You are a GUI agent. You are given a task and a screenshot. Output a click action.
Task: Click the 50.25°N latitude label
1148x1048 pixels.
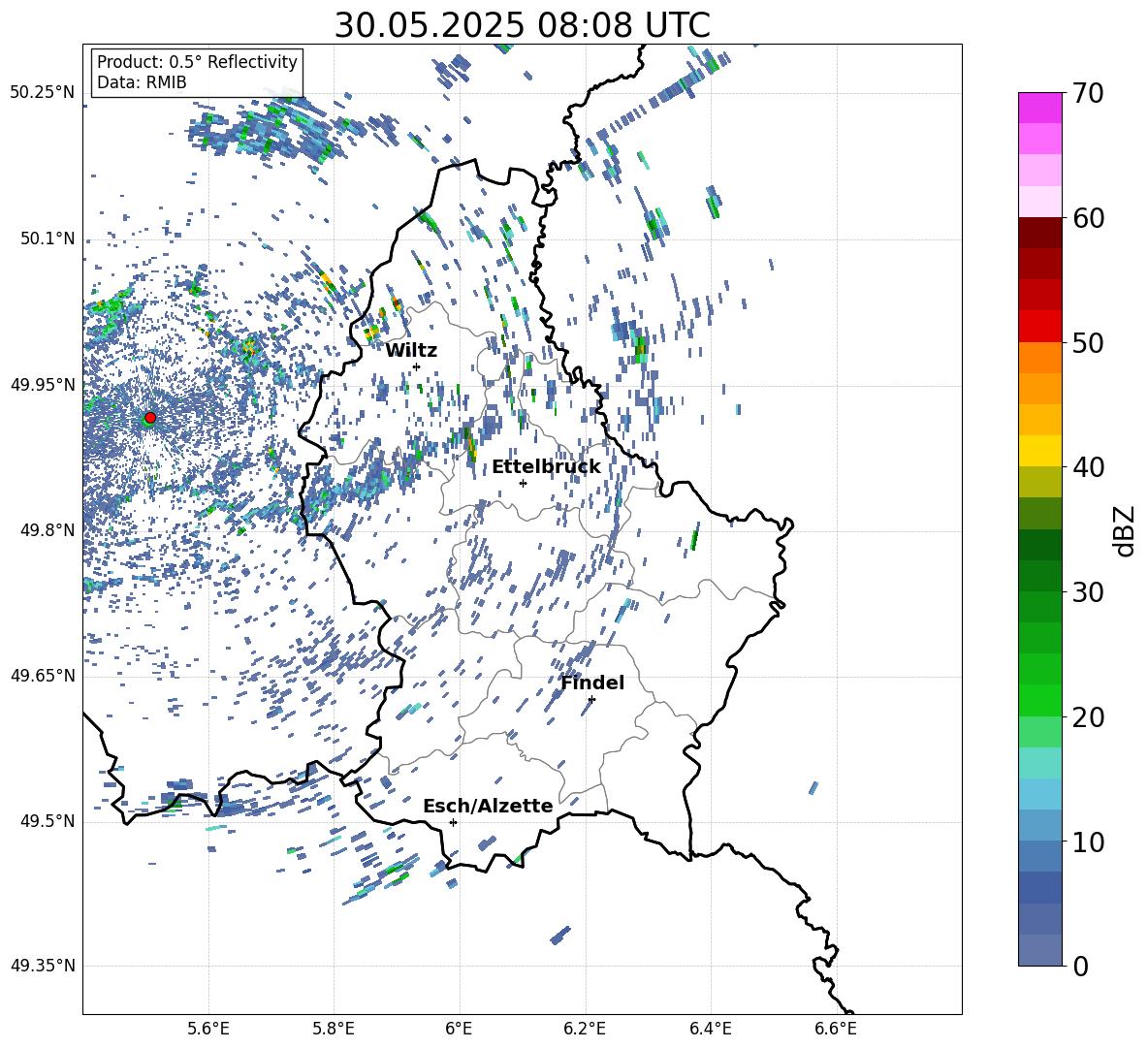click(x=43, y=93)
